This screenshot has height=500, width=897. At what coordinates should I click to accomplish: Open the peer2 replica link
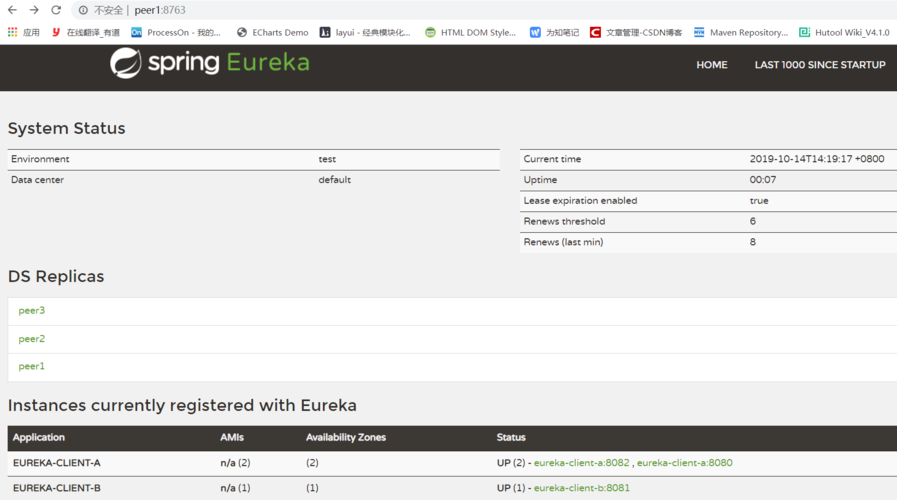(x=31, y=339)
